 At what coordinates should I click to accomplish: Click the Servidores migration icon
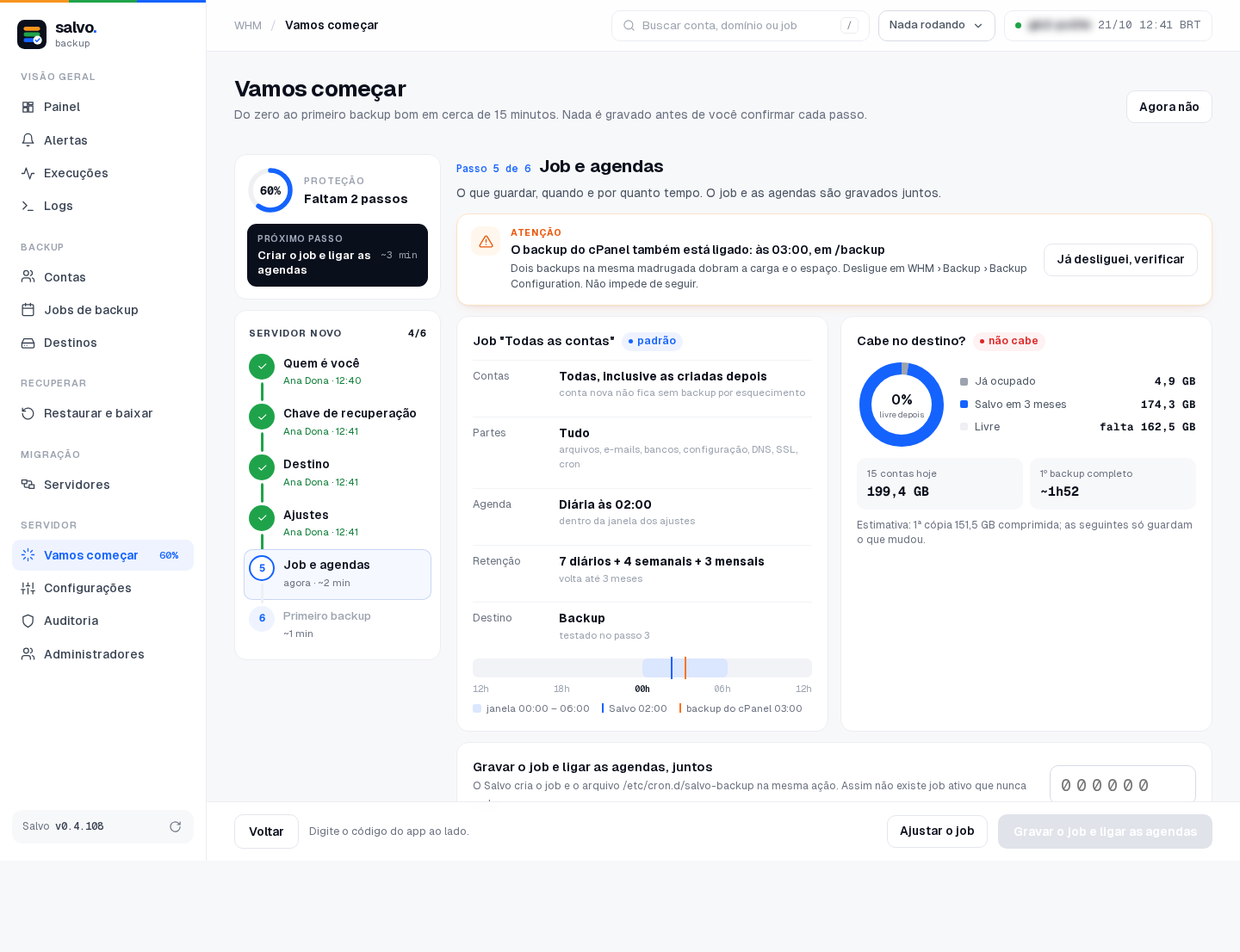click(x=28, y=485)
